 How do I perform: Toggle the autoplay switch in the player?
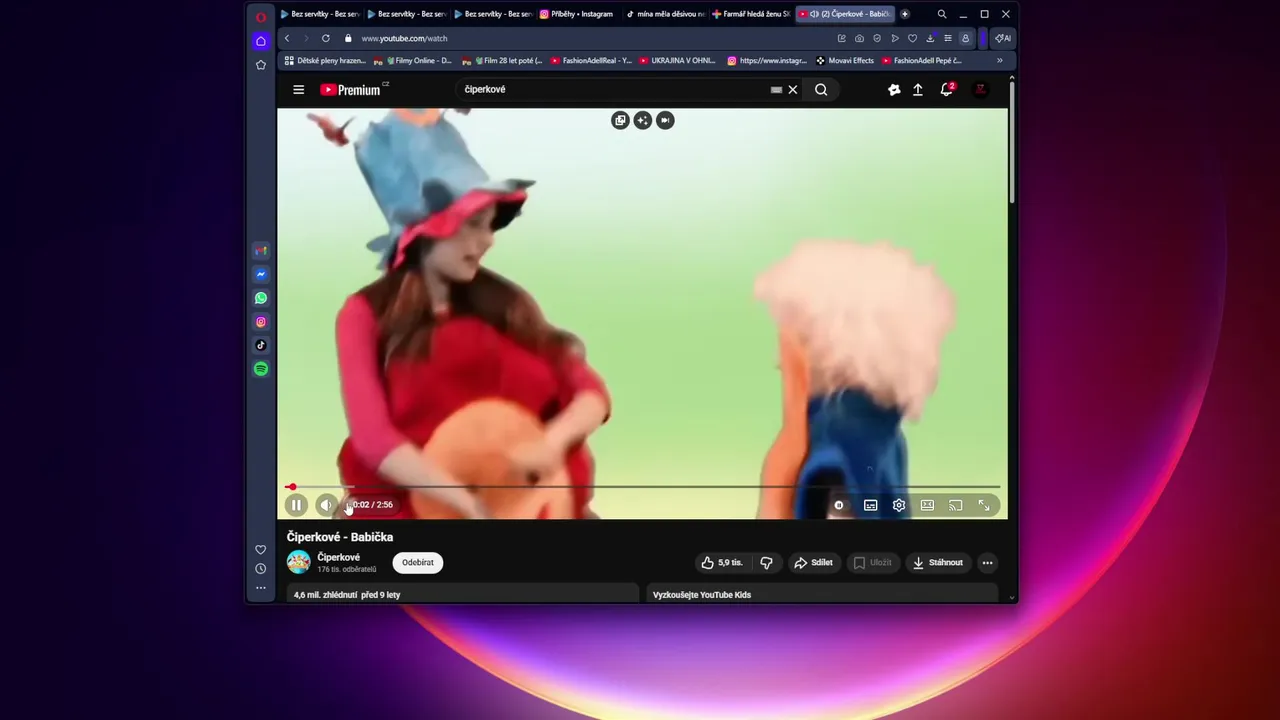839,505
